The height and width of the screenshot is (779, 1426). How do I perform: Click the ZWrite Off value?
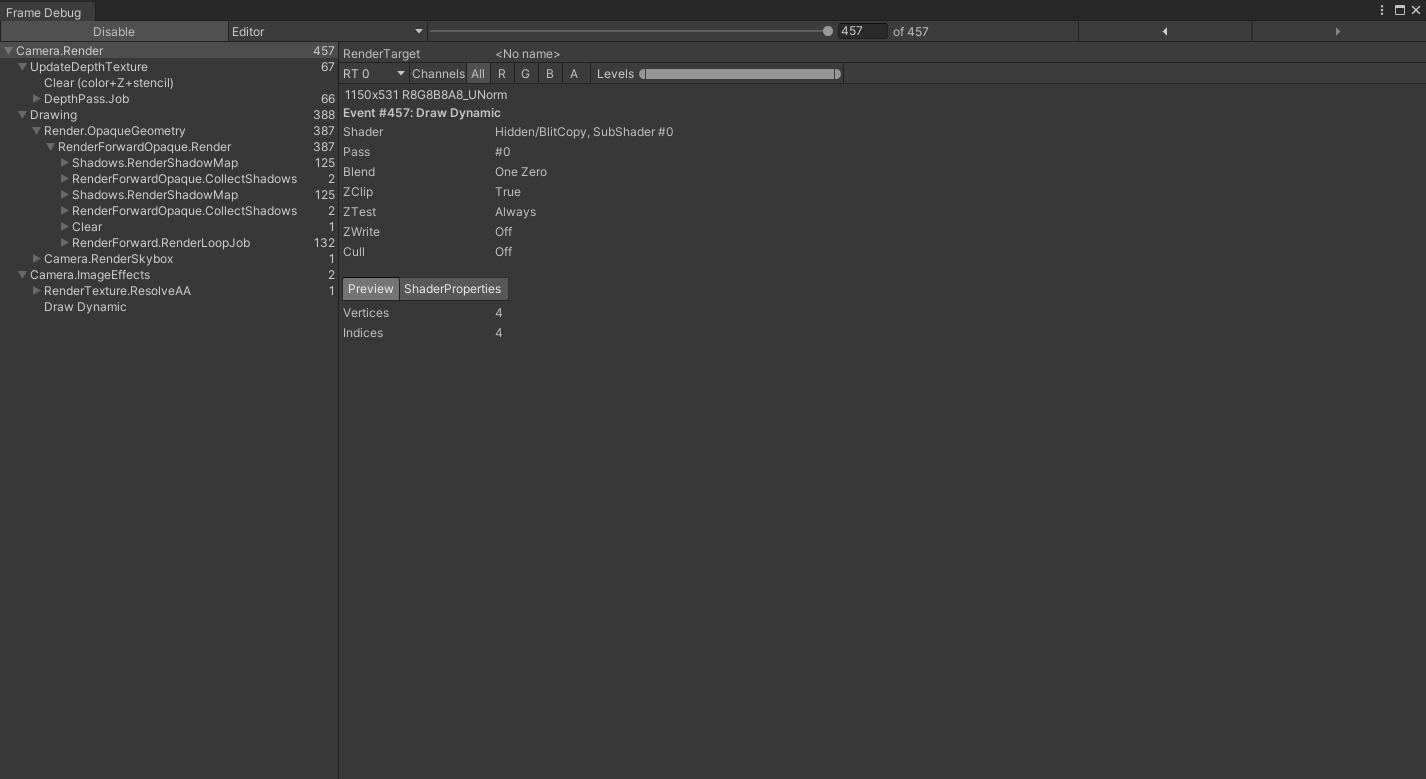tap(504, 232)
